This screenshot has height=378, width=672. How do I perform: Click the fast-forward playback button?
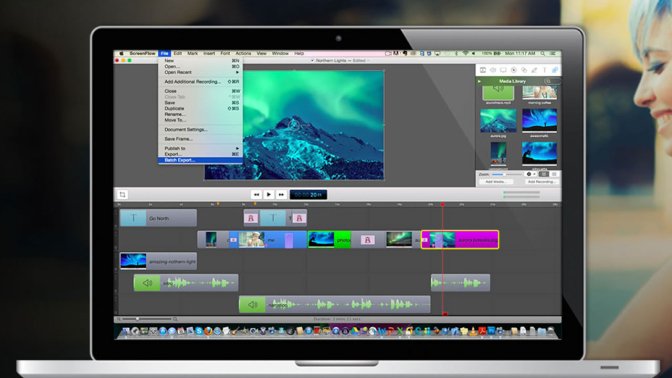pyautogui.click(x=281, y=195)
